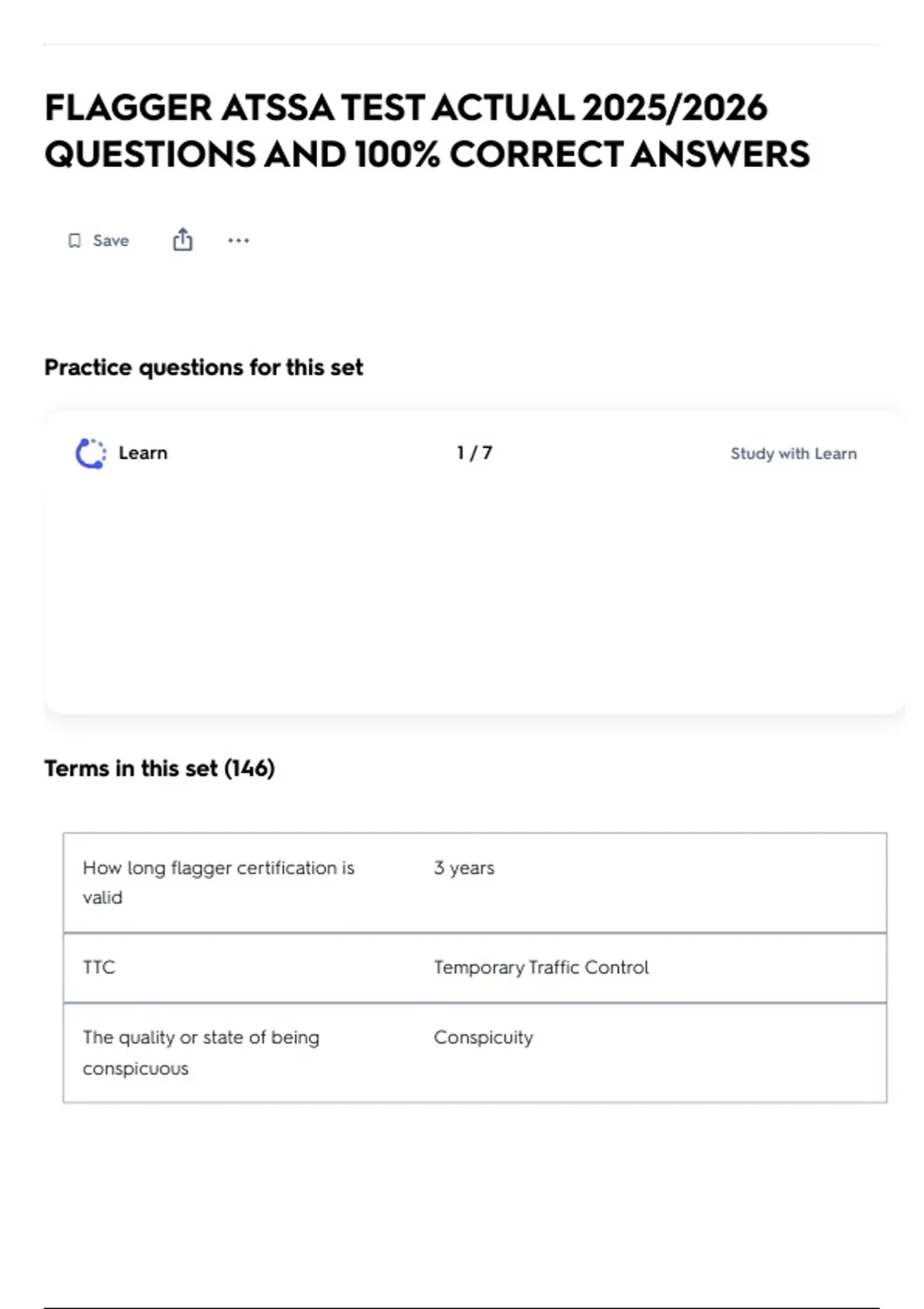Click the 1 / 7 question counter
Image resolution: width=924 pixels, height=1309 pixels.
tap(474, 453)
